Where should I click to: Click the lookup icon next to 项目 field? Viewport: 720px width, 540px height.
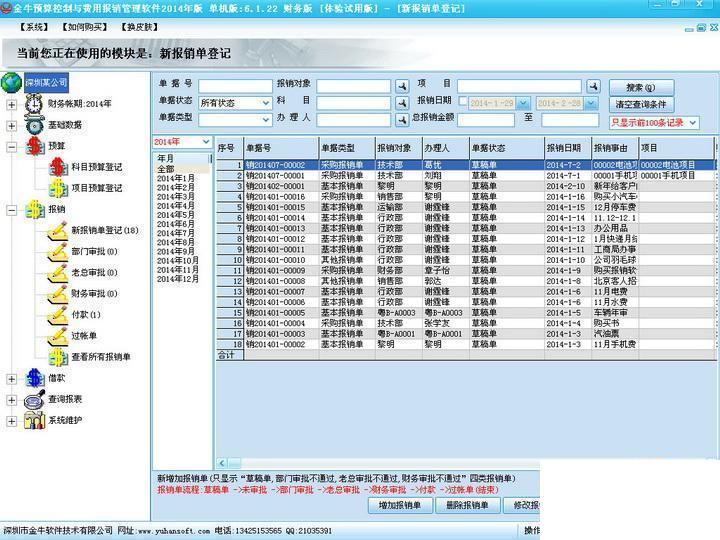[x=593, y=86]
